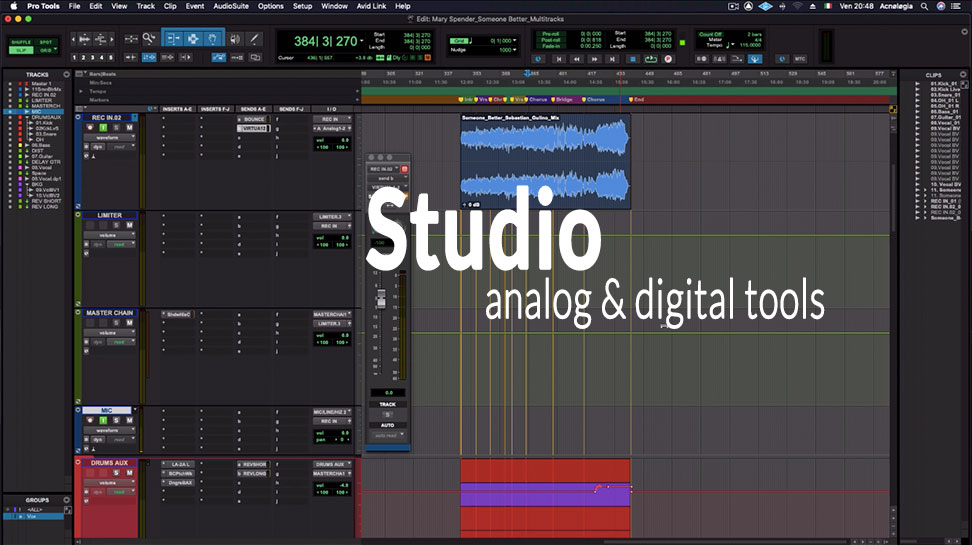Click the Fast Forward transport button
This screenshot has height=545, width=972.
click(595, 59)
